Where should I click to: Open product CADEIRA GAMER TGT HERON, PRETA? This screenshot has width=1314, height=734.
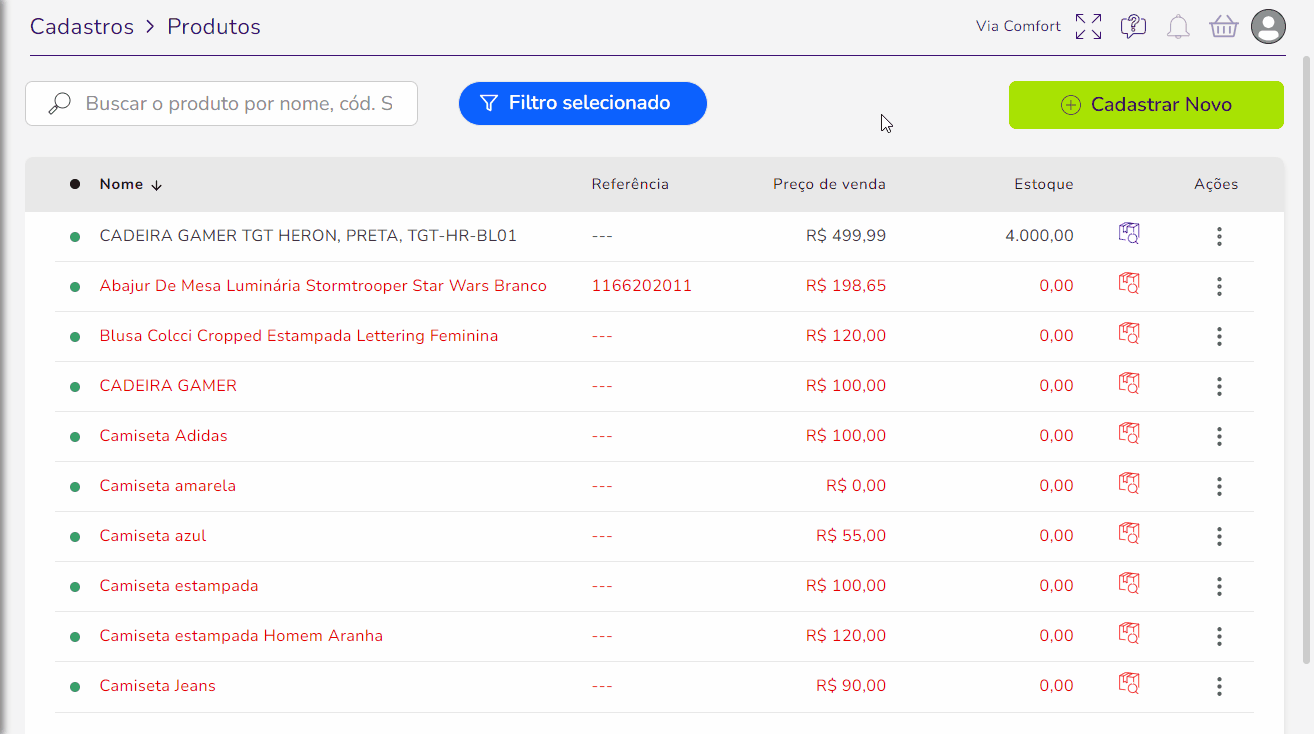pos(308,236)
